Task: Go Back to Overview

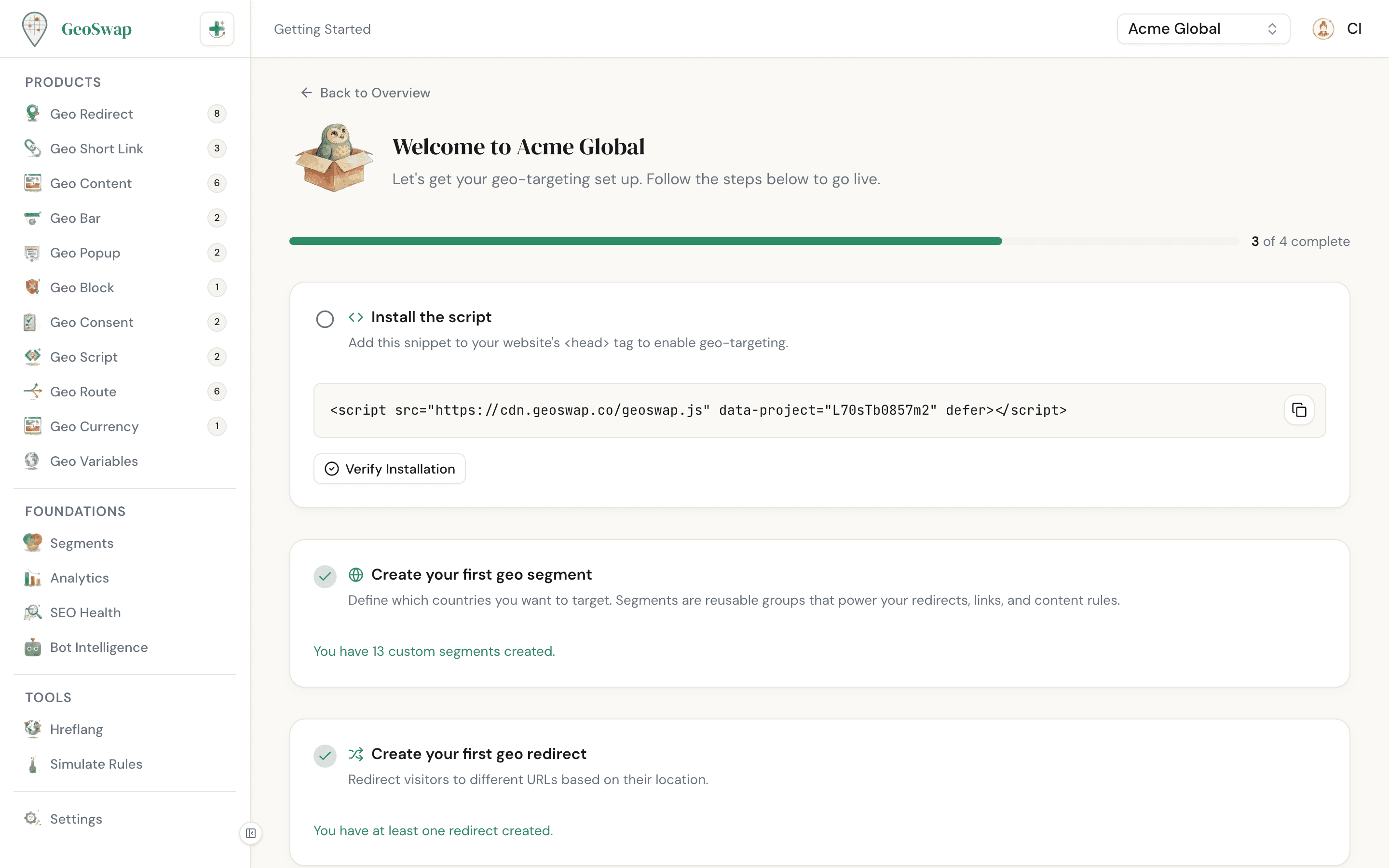Action: (365, 93)
